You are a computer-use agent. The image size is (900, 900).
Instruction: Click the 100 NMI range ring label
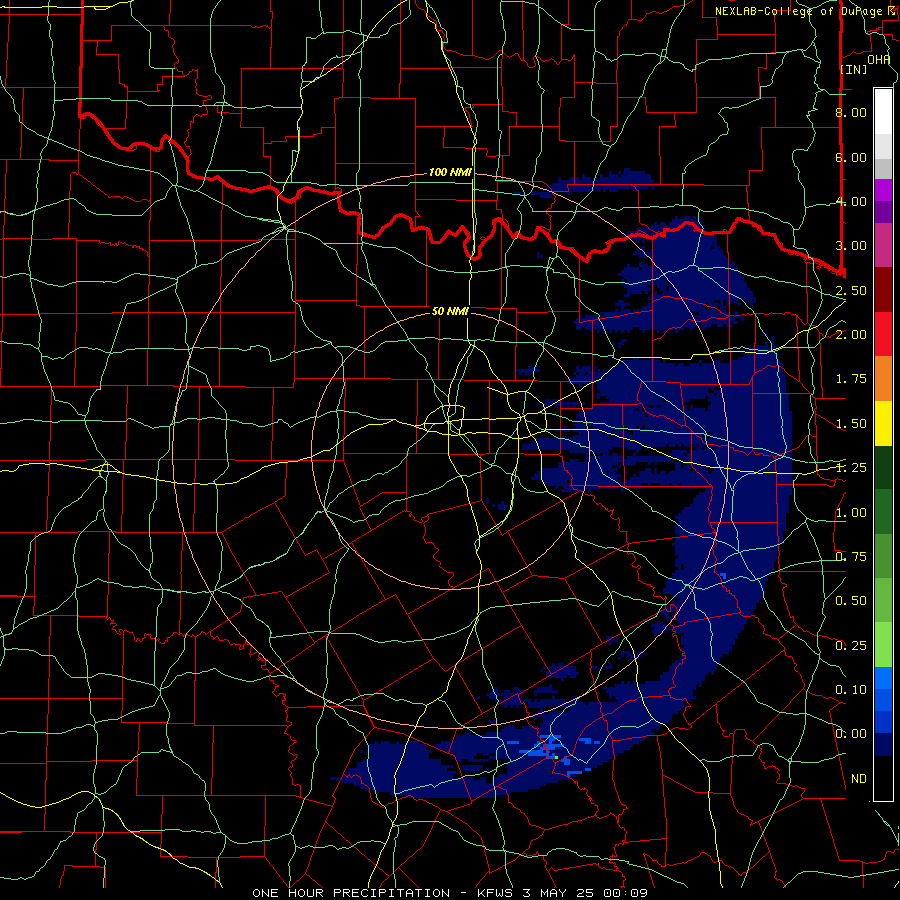(x=449, y=172)
